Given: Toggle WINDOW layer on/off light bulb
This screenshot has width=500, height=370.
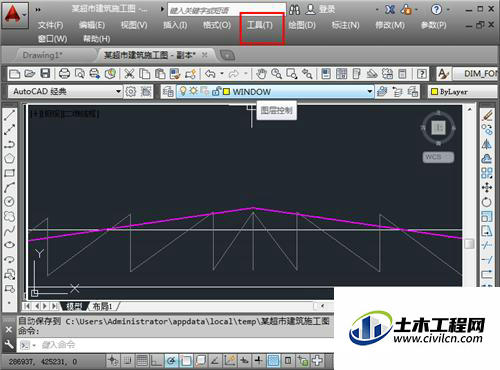Looking at the screenshot, I should pyautogui.click(x=183, y=91).
